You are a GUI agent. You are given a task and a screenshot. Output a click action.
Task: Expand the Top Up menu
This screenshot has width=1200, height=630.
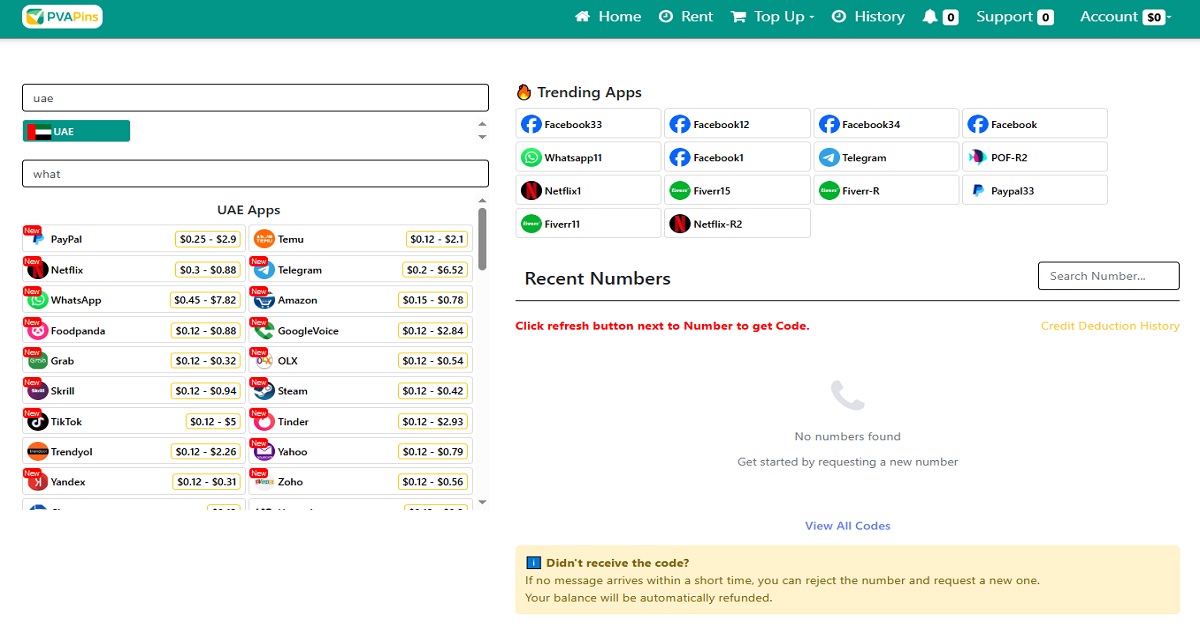773,17
